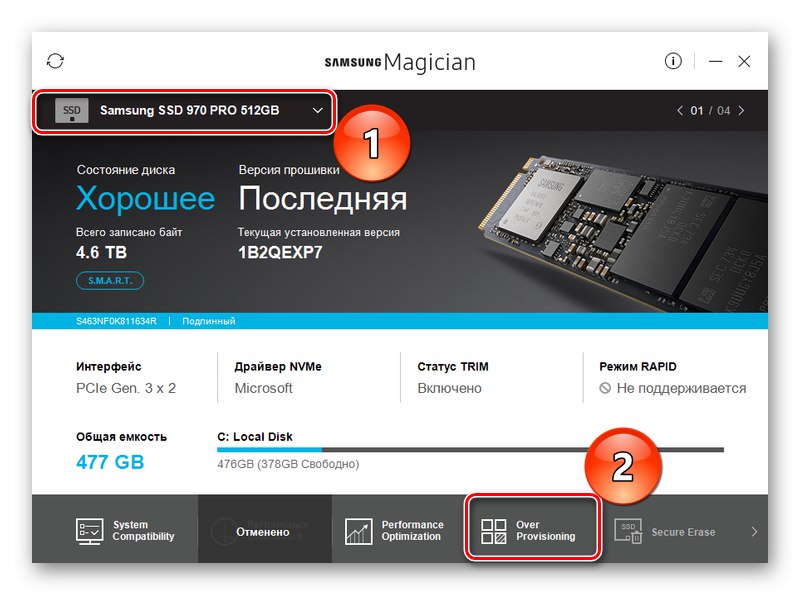Click the SSD drive icon in selector
This screenshot has height=595, width=800.
[71, 111]
